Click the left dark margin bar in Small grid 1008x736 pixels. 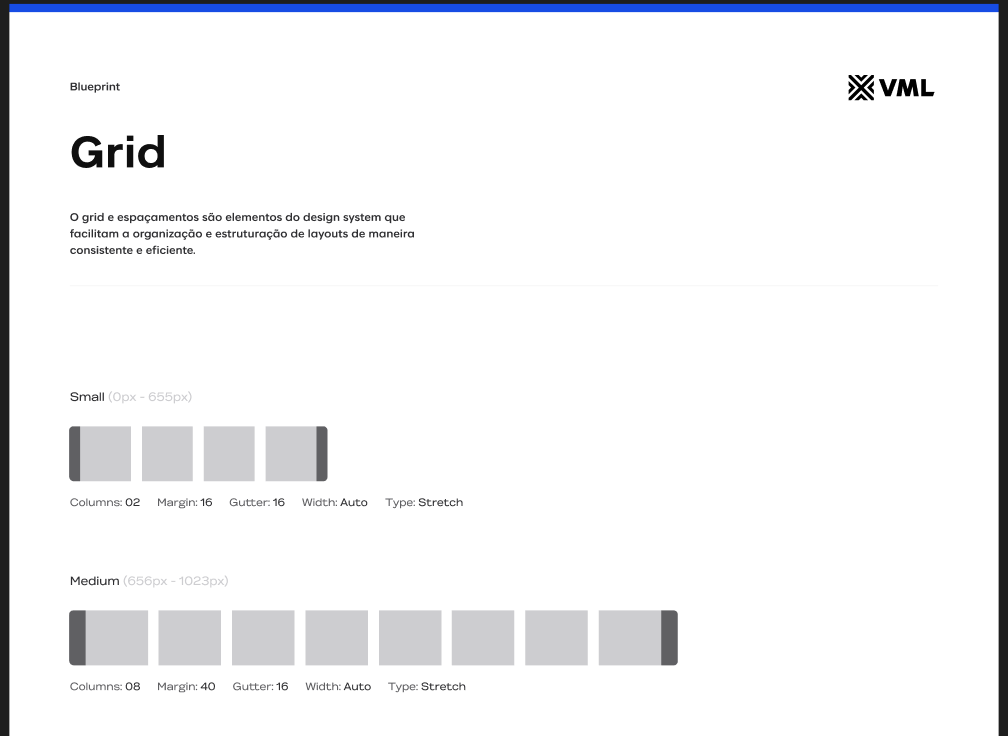75,454
